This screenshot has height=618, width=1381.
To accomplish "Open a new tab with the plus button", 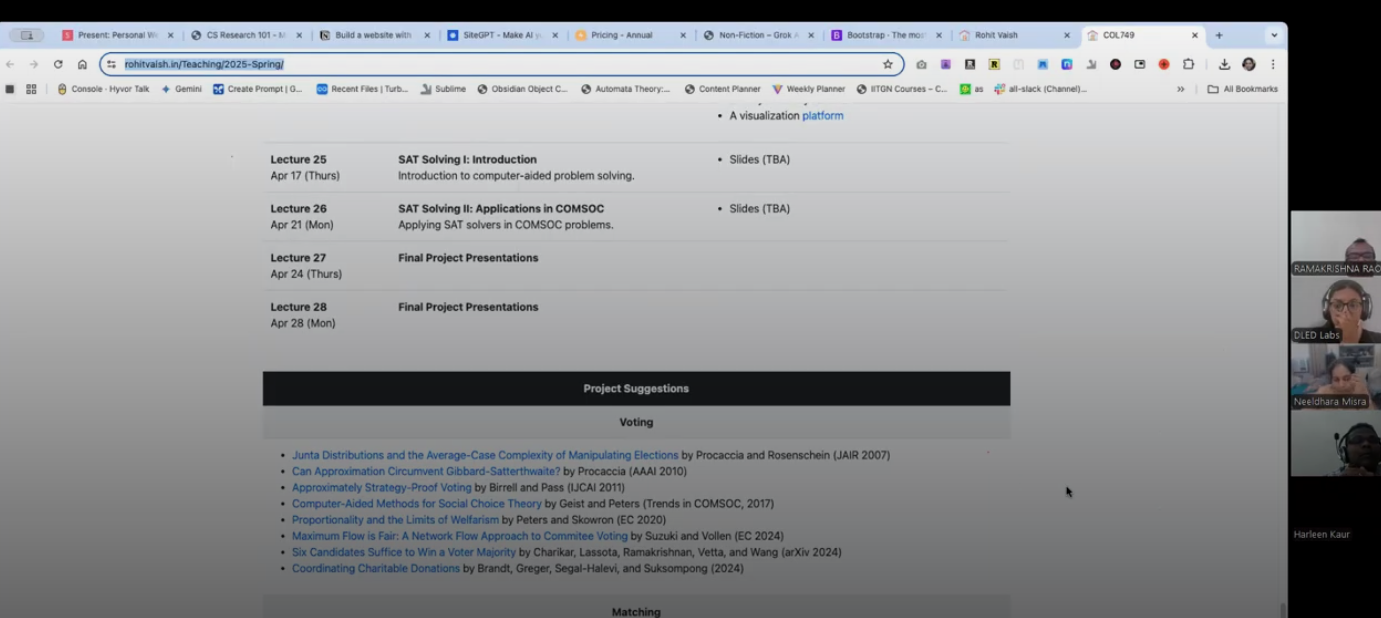I will 1218,35.
